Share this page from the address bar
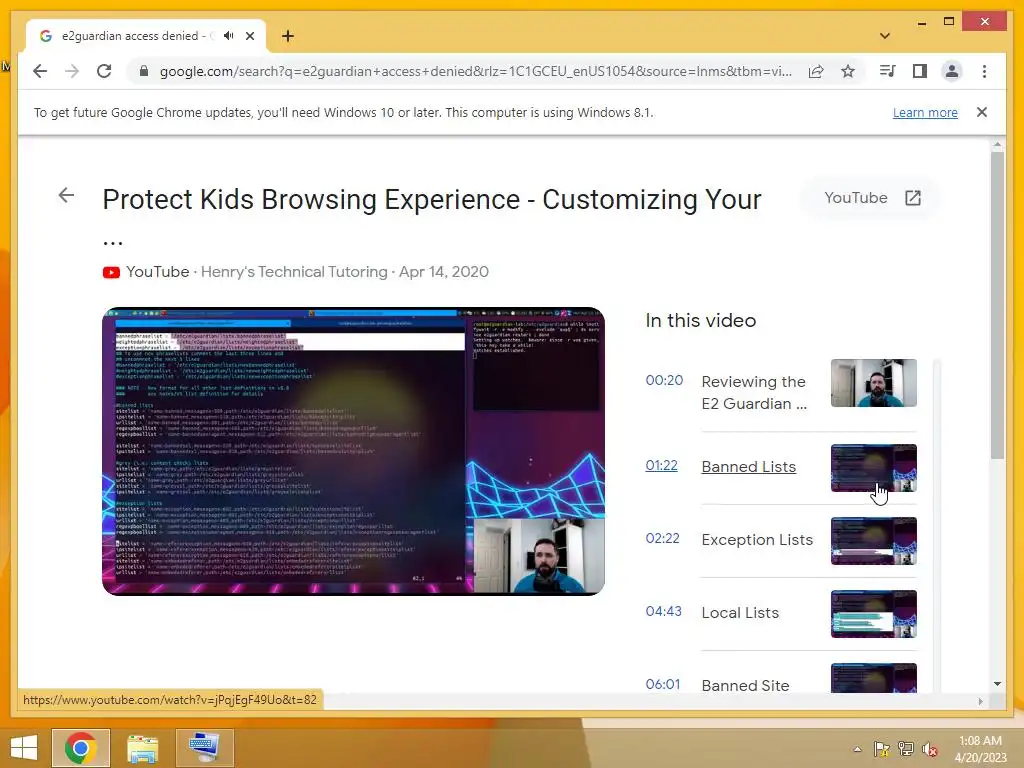This screenshot has width=1024, height=768. [816, 71]
